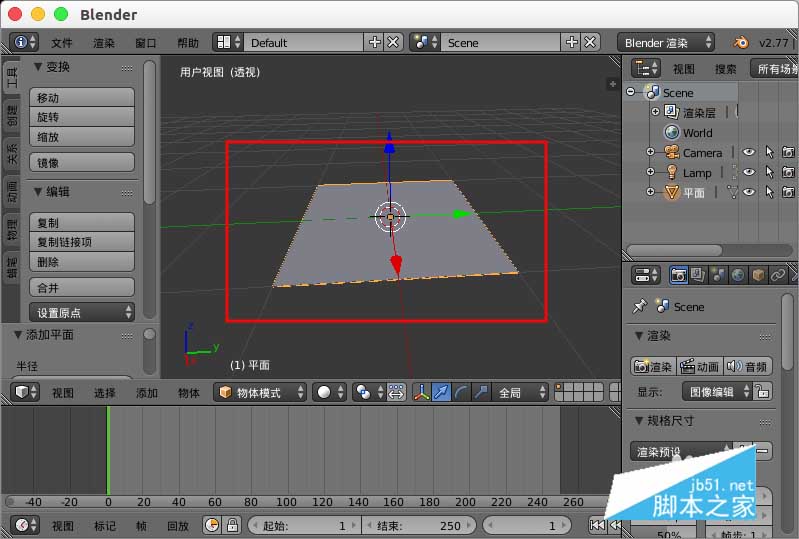The image size is (799, 539).
Task: Click the 合并 button
Action: [x=82, y=287]
